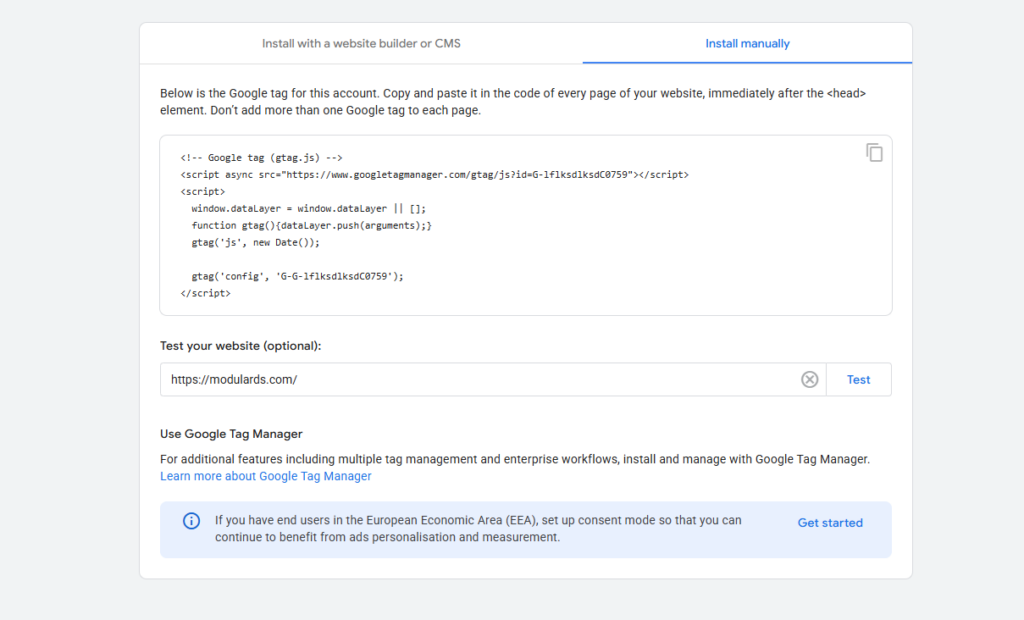
Task: Select the Install manually tab
Action: pos(747,44)
